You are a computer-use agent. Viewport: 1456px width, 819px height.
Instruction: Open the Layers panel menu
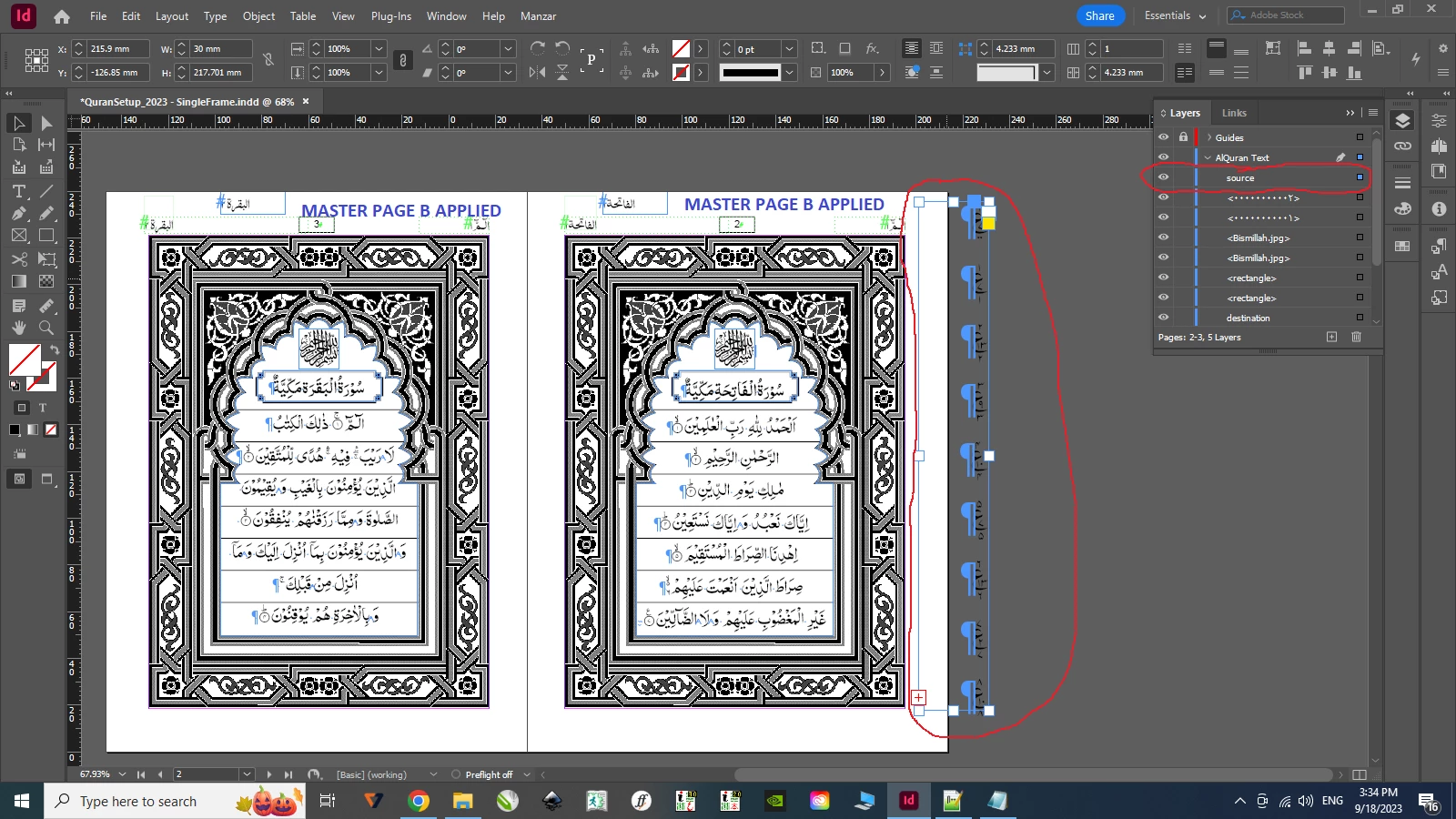(1373, 113)
